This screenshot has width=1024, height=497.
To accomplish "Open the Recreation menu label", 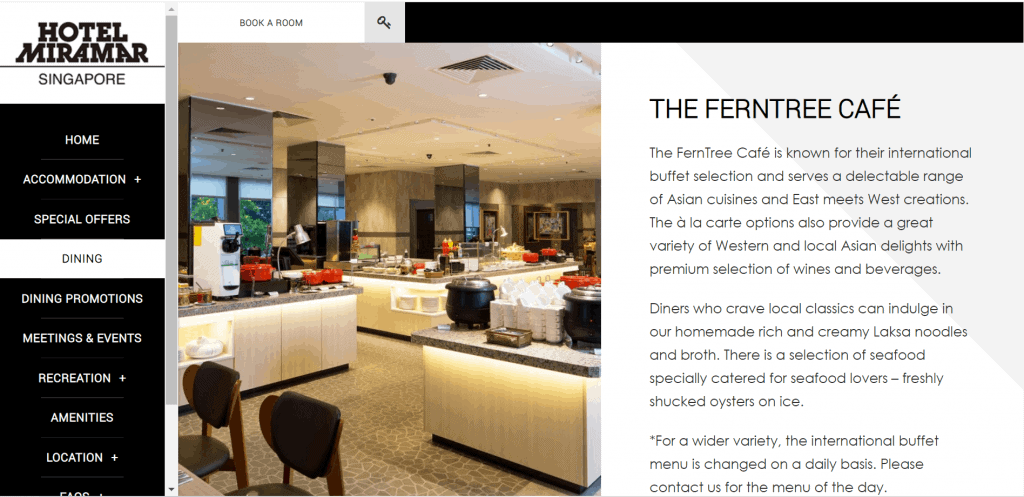I will [74, 378].
